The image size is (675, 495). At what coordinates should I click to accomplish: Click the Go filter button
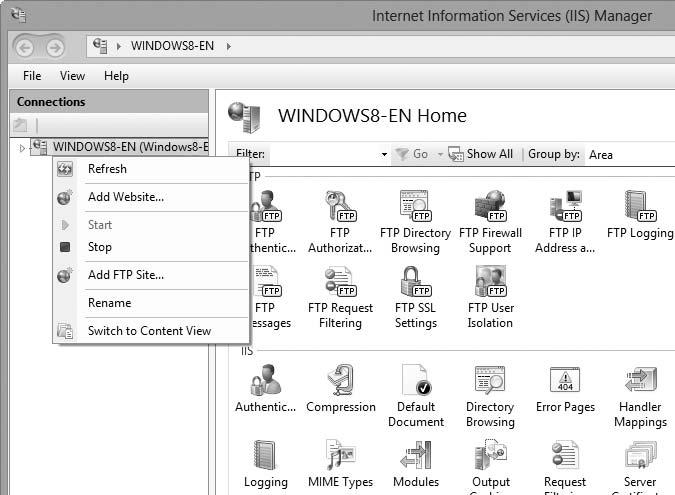point(412,154)
